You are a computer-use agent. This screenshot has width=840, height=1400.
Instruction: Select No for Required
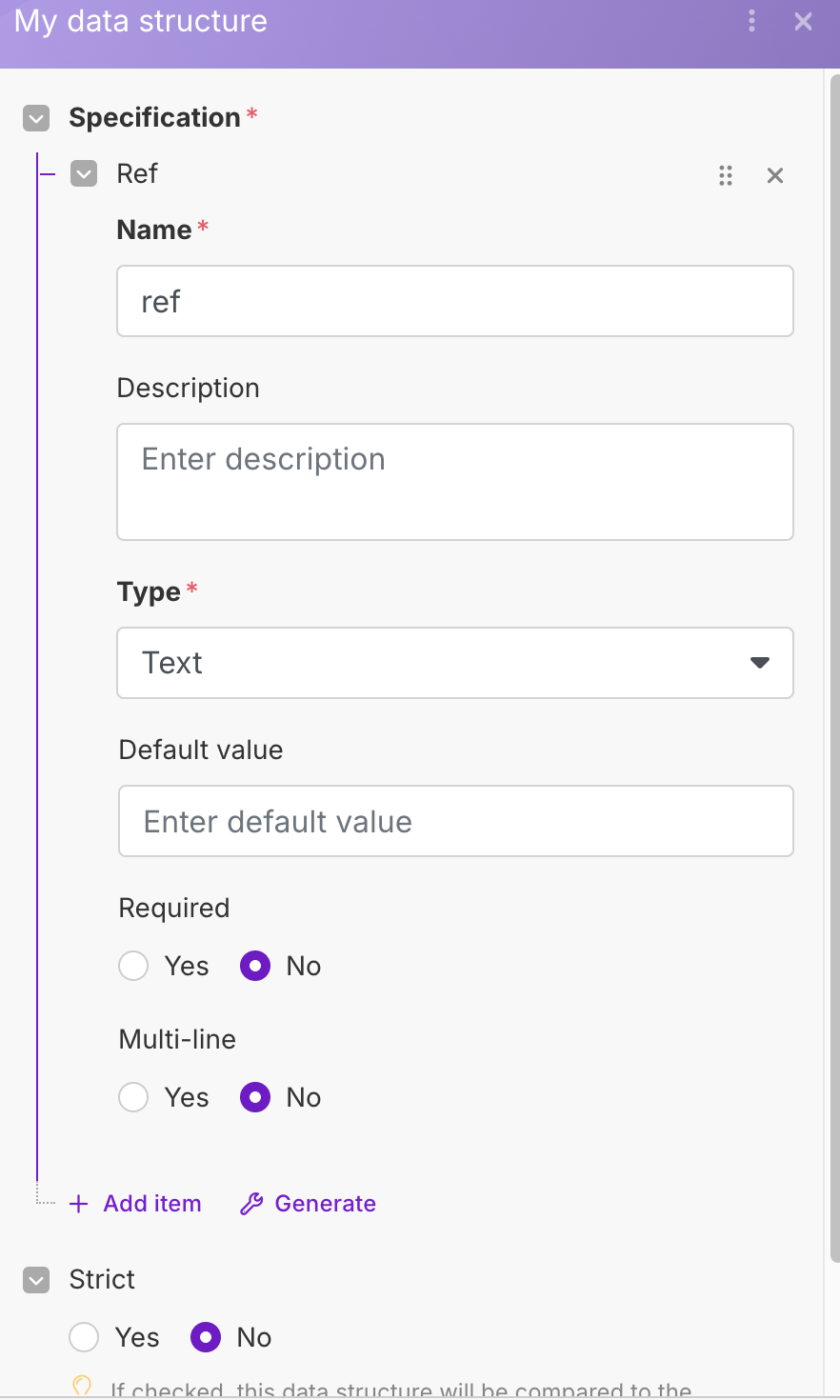tap(255, 966)
